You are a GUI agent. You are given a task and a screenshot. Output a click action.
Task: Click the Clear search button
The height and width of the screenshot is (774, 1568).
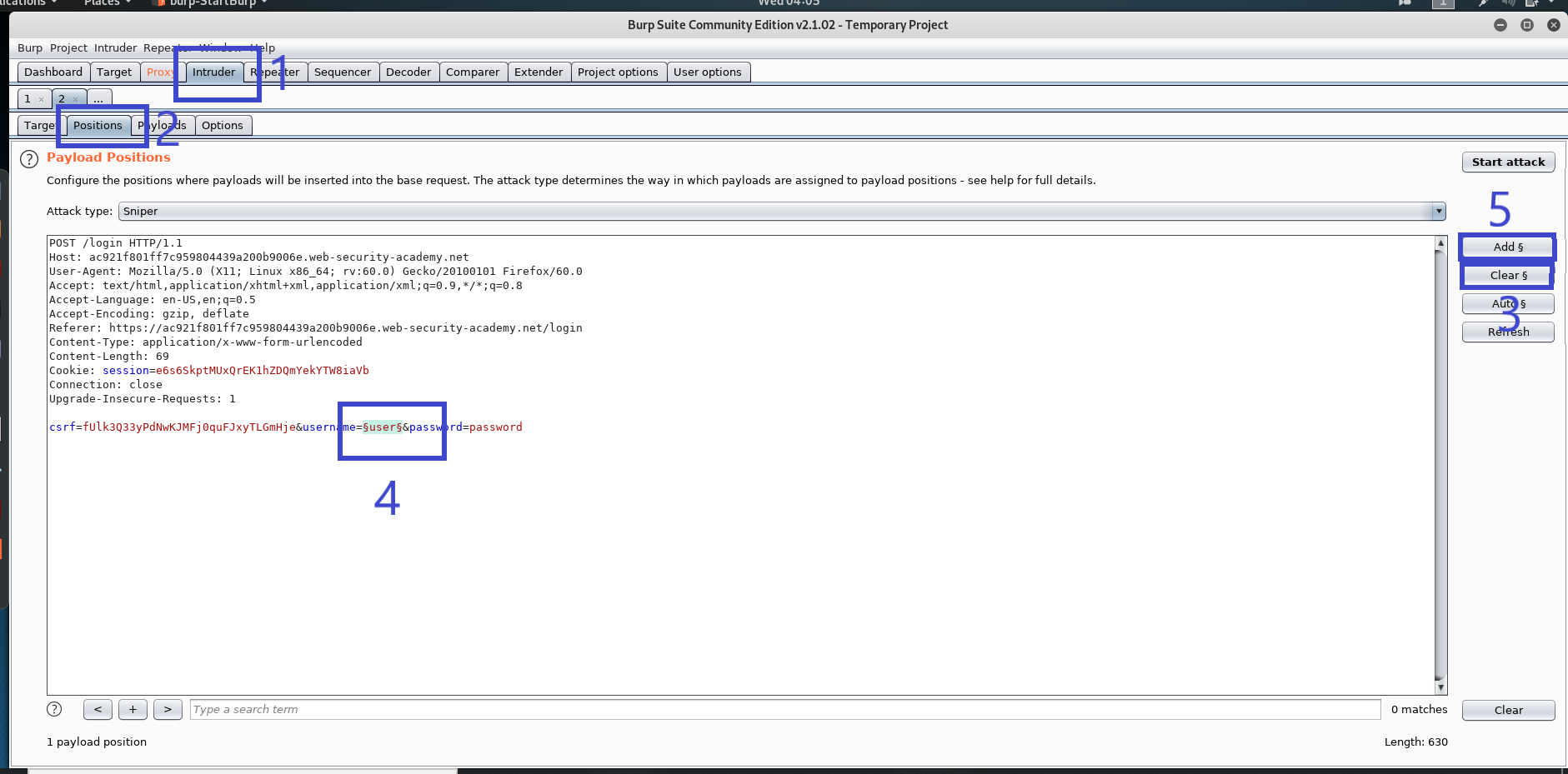tap(1508, 710)
